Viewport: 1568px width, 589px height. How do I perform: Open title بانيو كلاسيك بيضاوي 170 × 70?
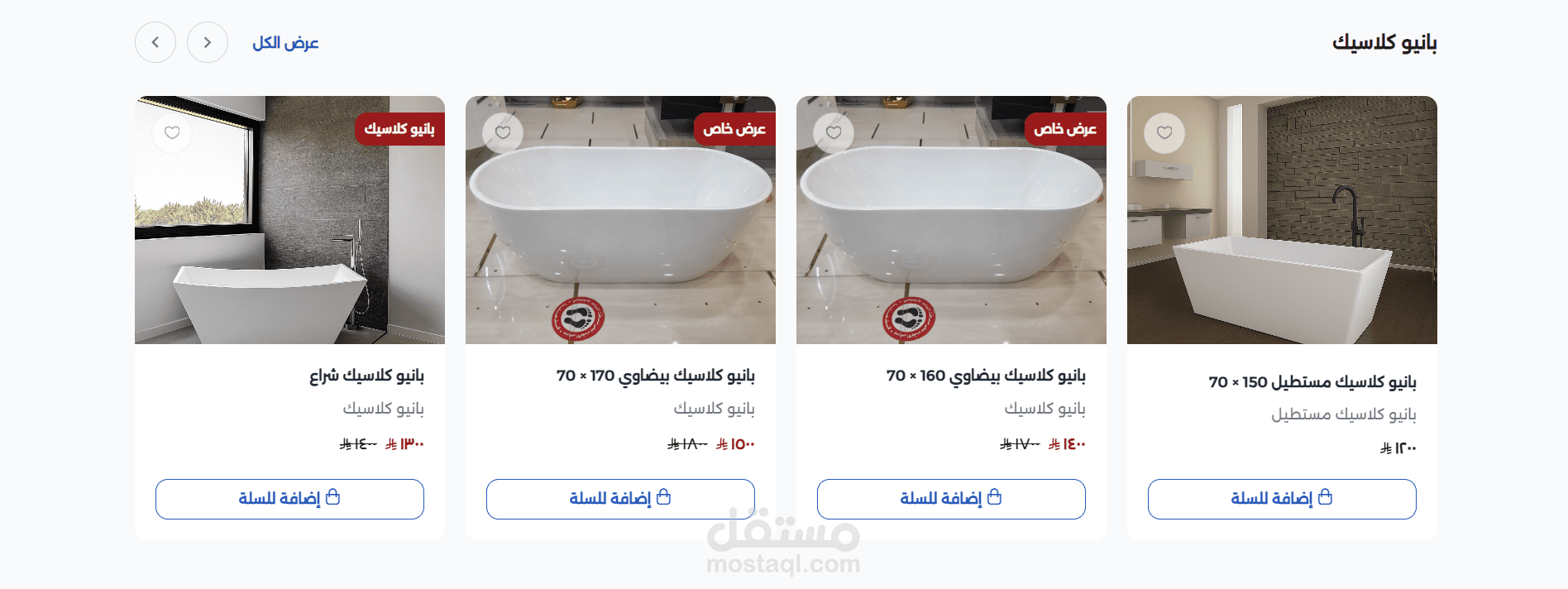[x=656, y=376]
